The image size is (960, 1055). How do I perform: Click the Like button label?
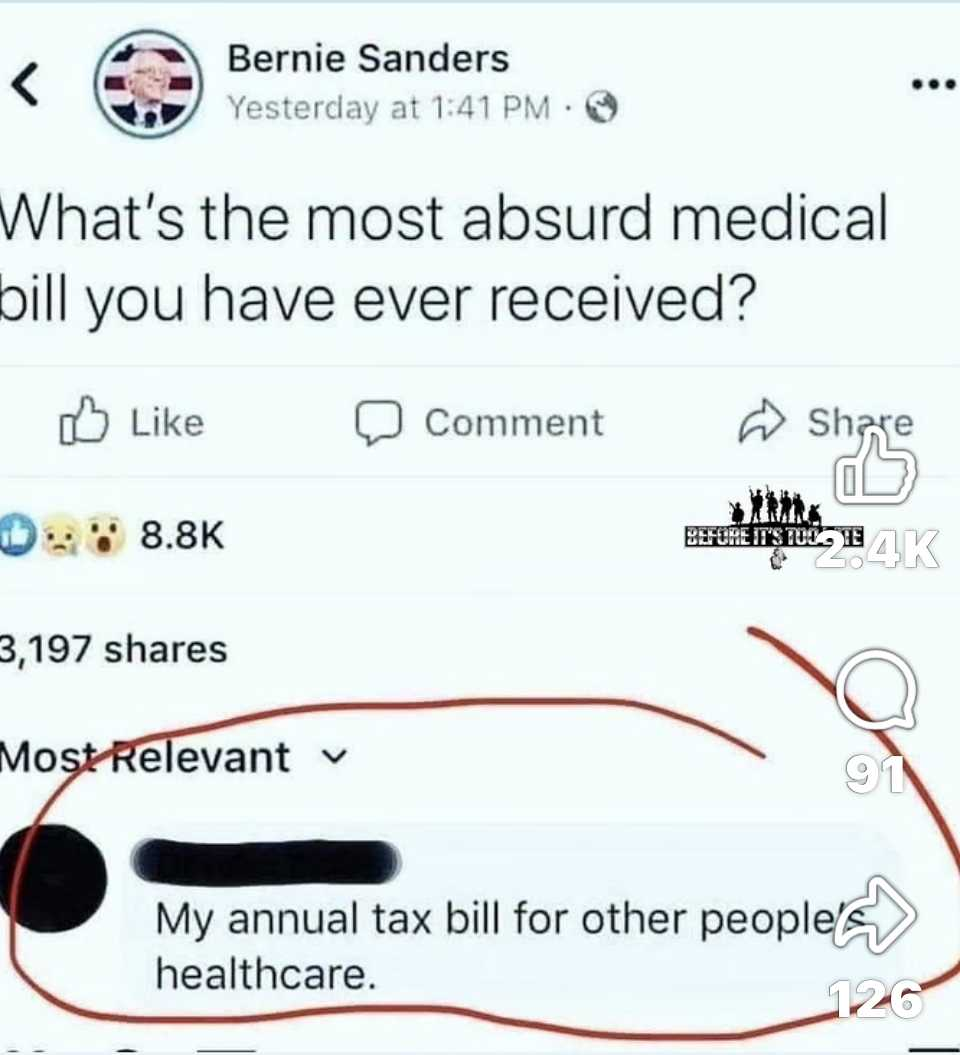point(167,423)
